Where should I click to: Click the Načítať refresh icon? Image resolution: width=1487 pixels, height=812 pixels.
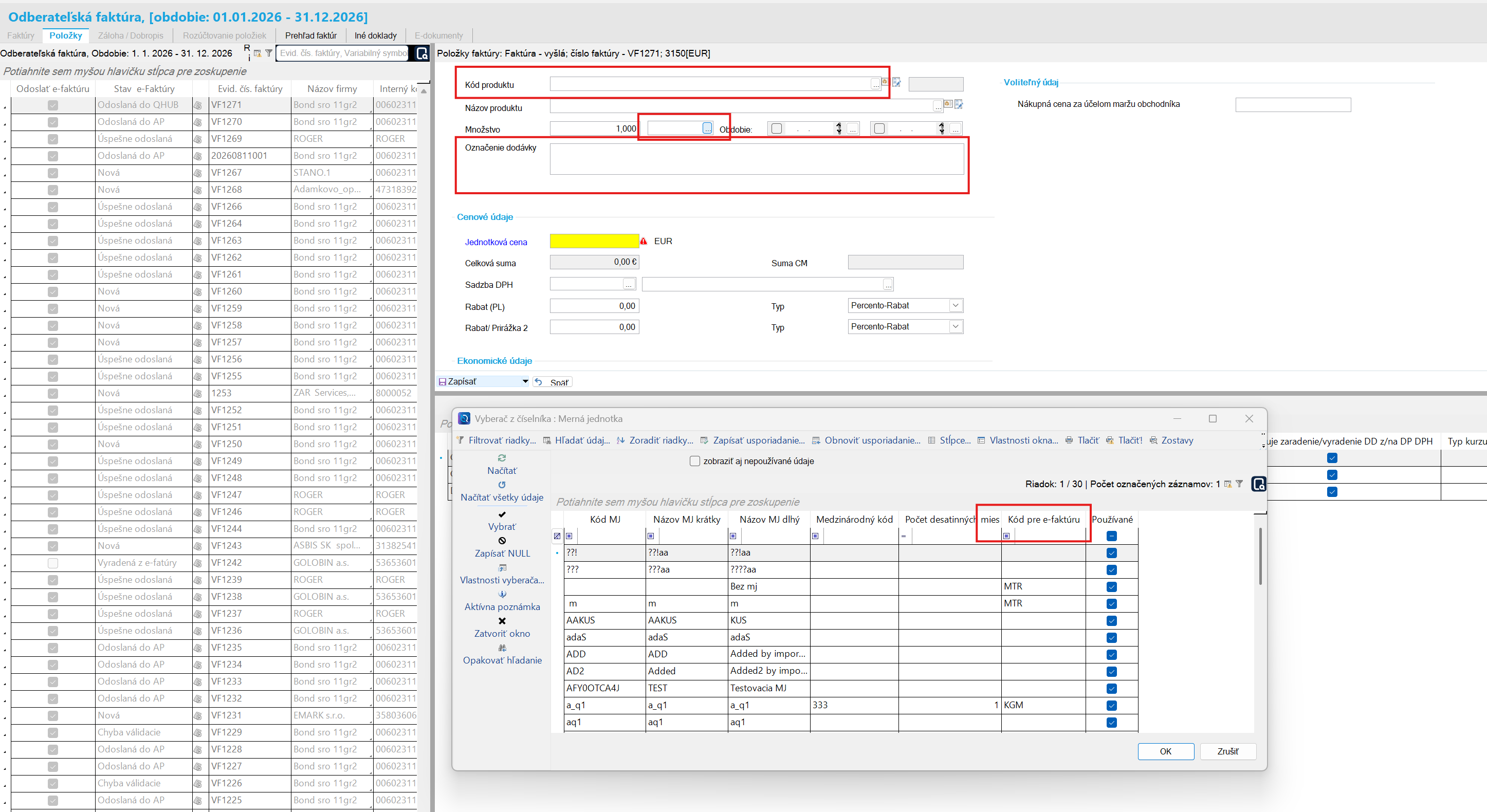click(502, 458)
